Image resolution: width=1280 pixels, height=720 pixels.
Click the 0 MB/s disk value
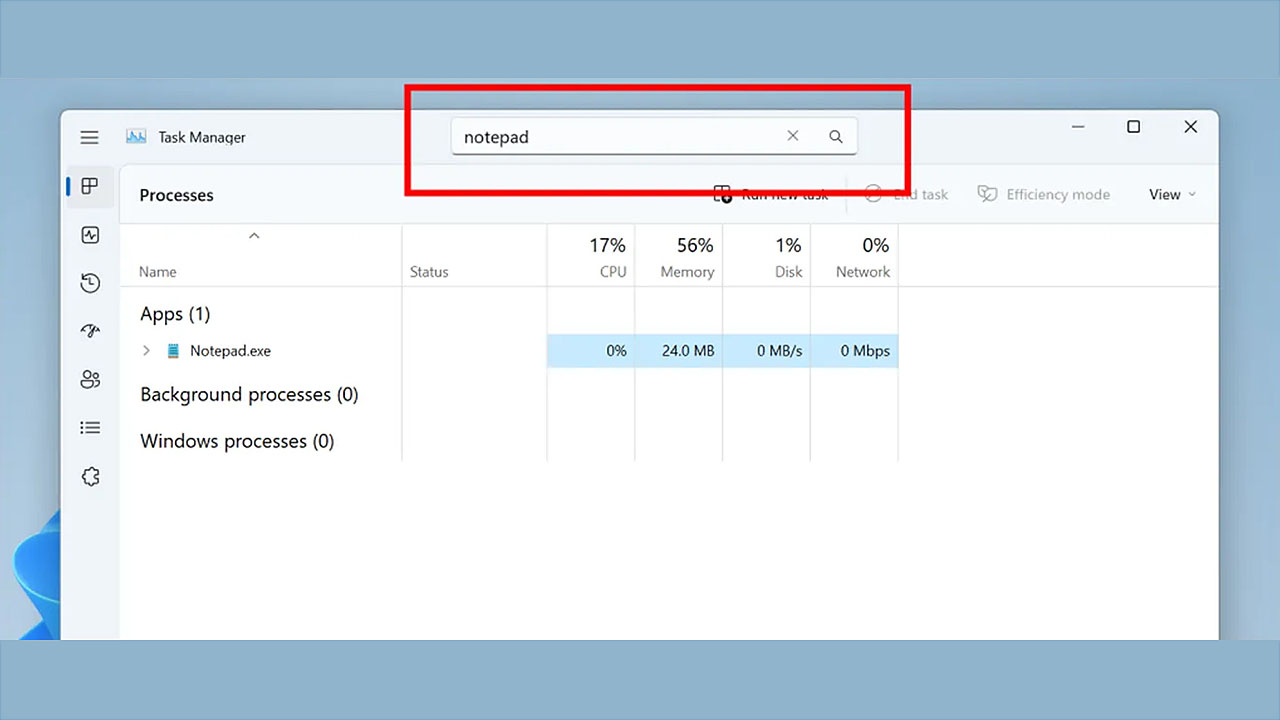780,351
